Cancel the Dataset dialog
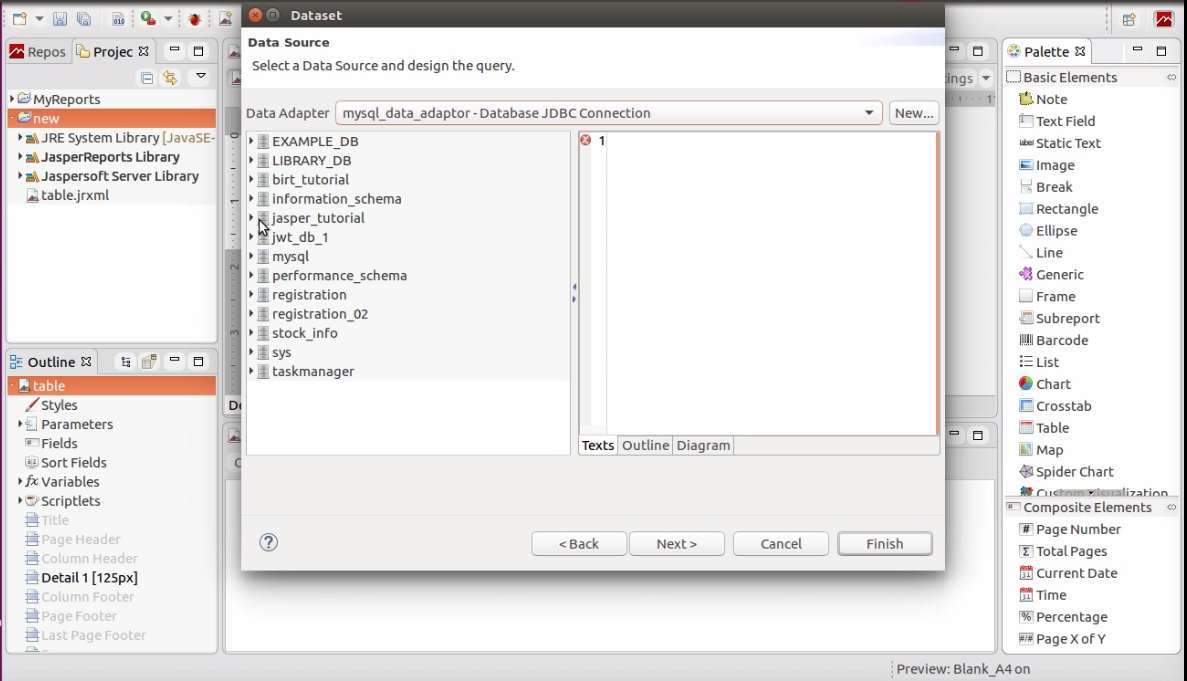Screen dimensions: 1187x681 [x=780, y=544]
